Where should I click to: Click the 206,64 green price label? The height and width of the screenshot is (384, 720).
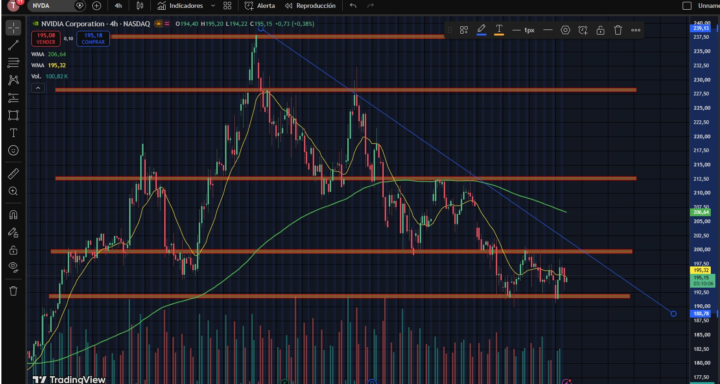click(700, 212)
